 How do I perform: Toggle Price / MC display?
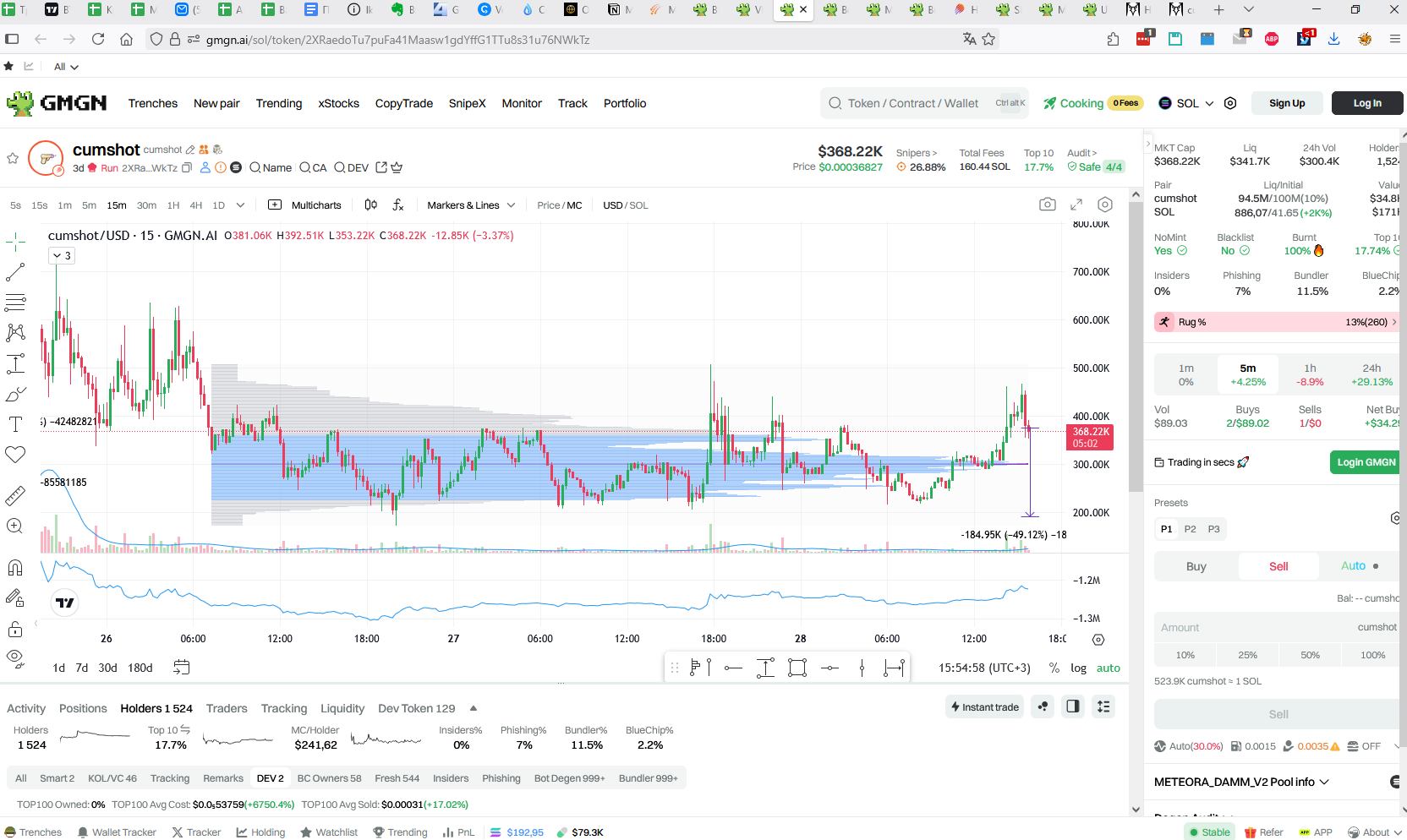point(560,205)
